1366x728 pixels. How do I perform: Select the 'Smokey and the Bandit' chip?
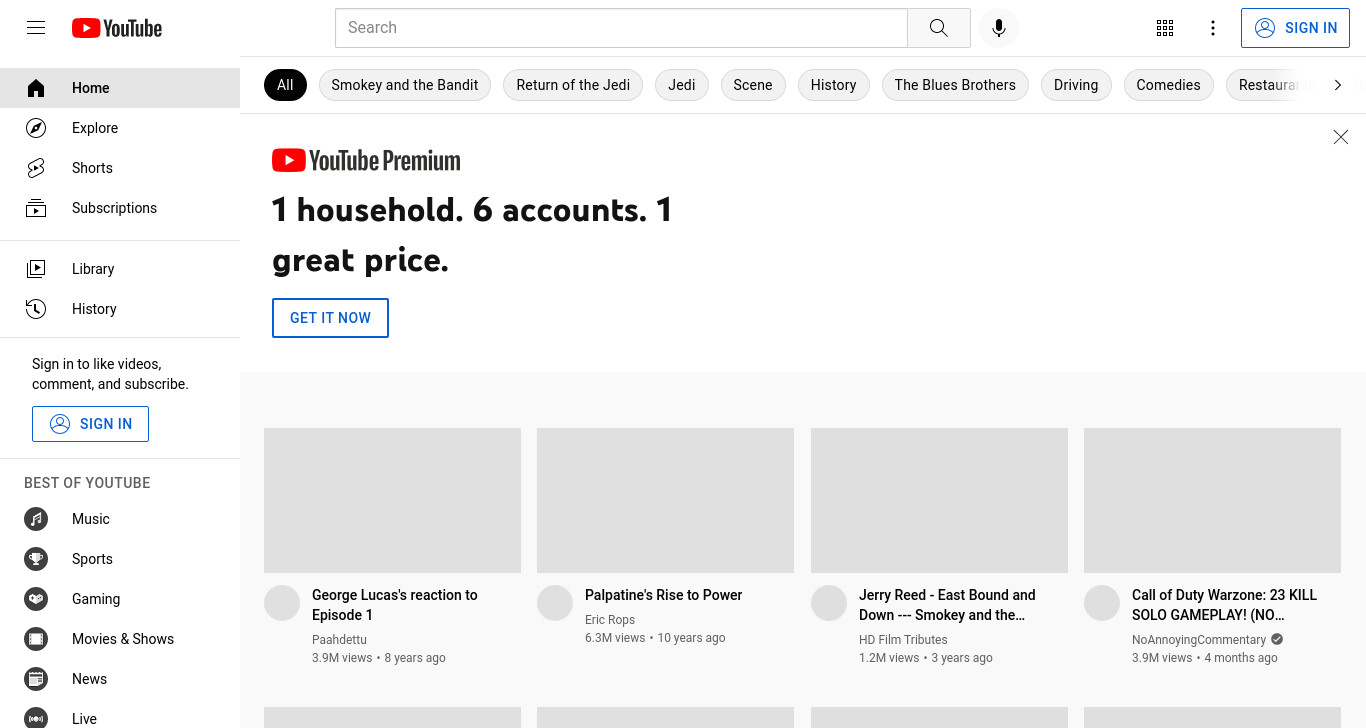(x=405, y=85)
